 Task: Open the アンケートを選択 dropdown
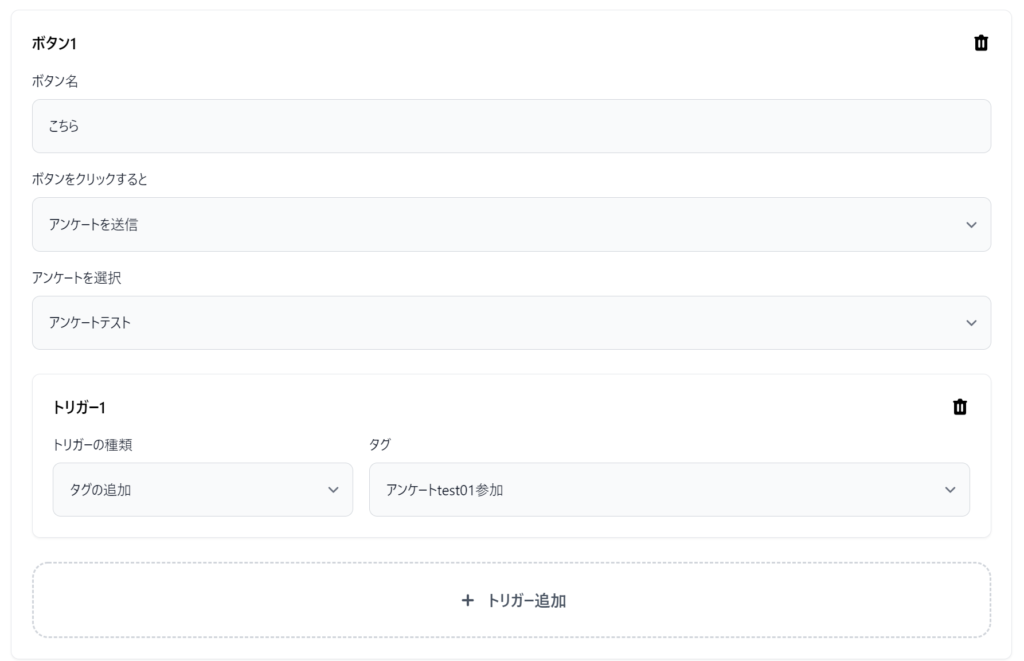(x=511, y=323)
